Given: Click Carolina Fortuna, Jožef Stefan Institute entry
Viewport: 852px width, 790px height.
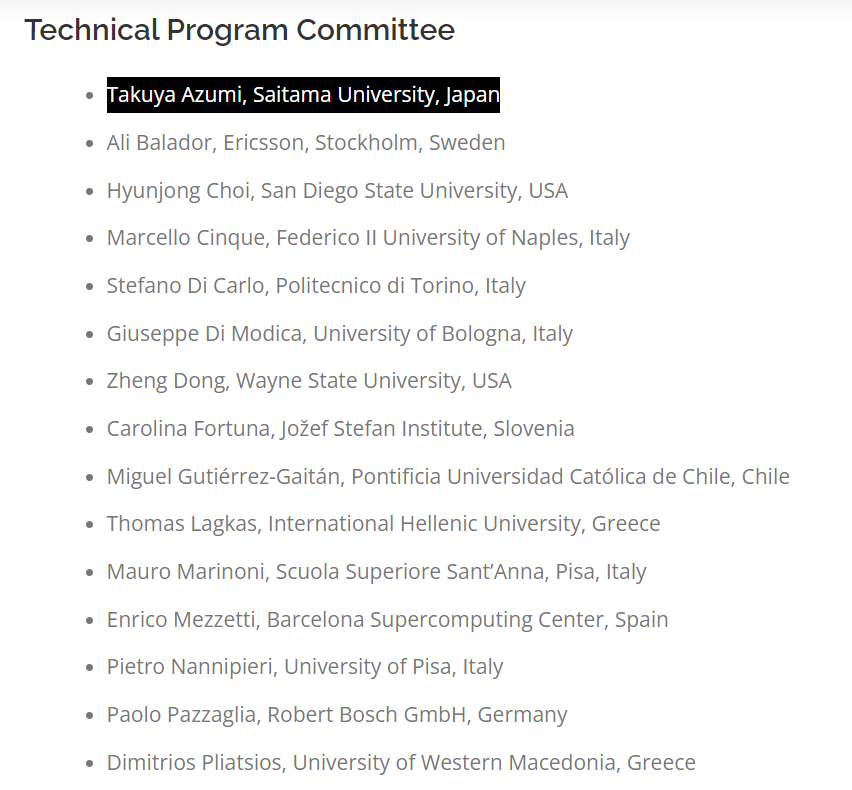Looking at the screenshot, I should [341, 429].
